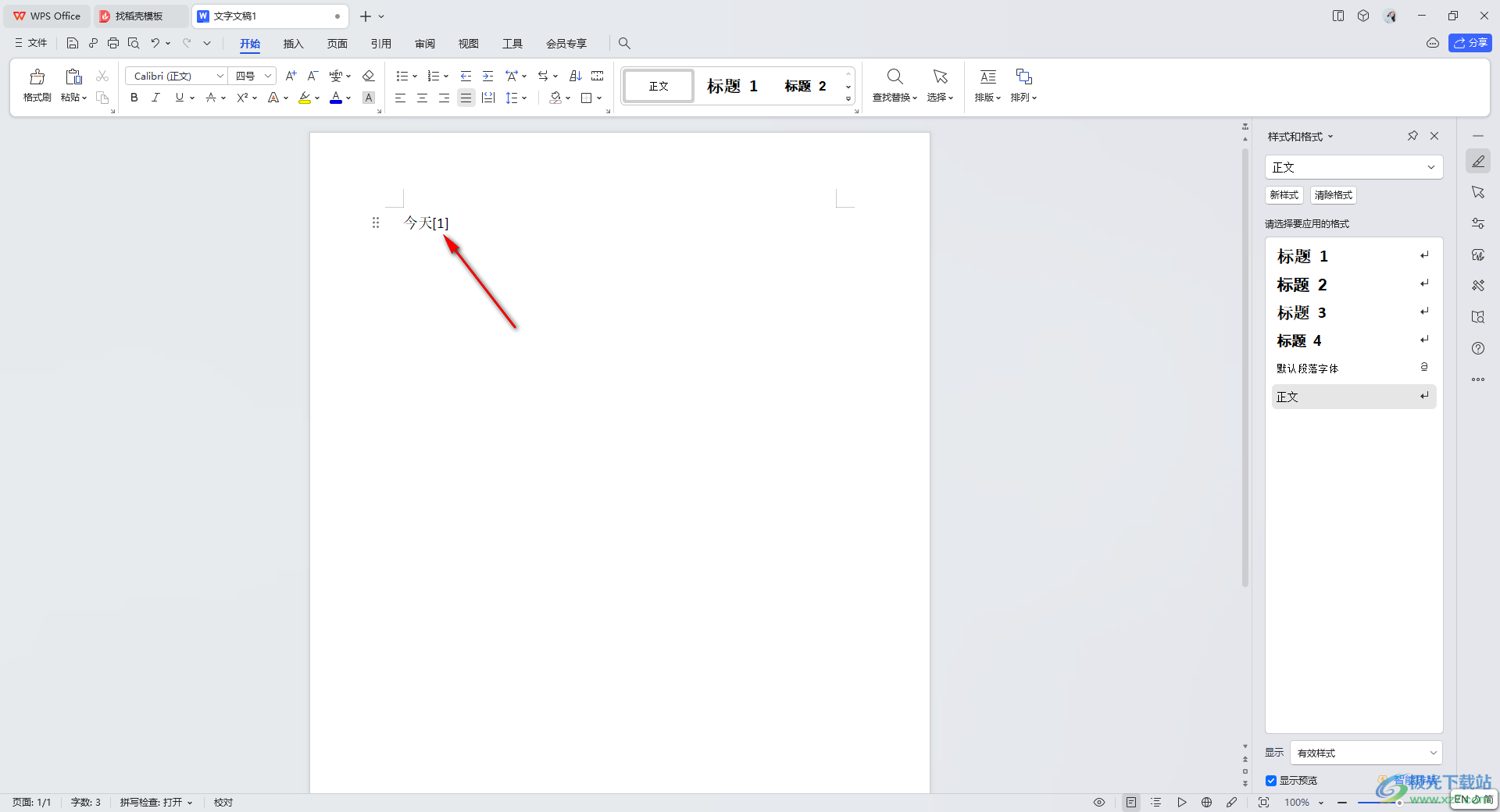This screenshot has width=1500, height=812.
Task: Expand the 正文 style dropdown in pane
Action: tap(1431, 167)
